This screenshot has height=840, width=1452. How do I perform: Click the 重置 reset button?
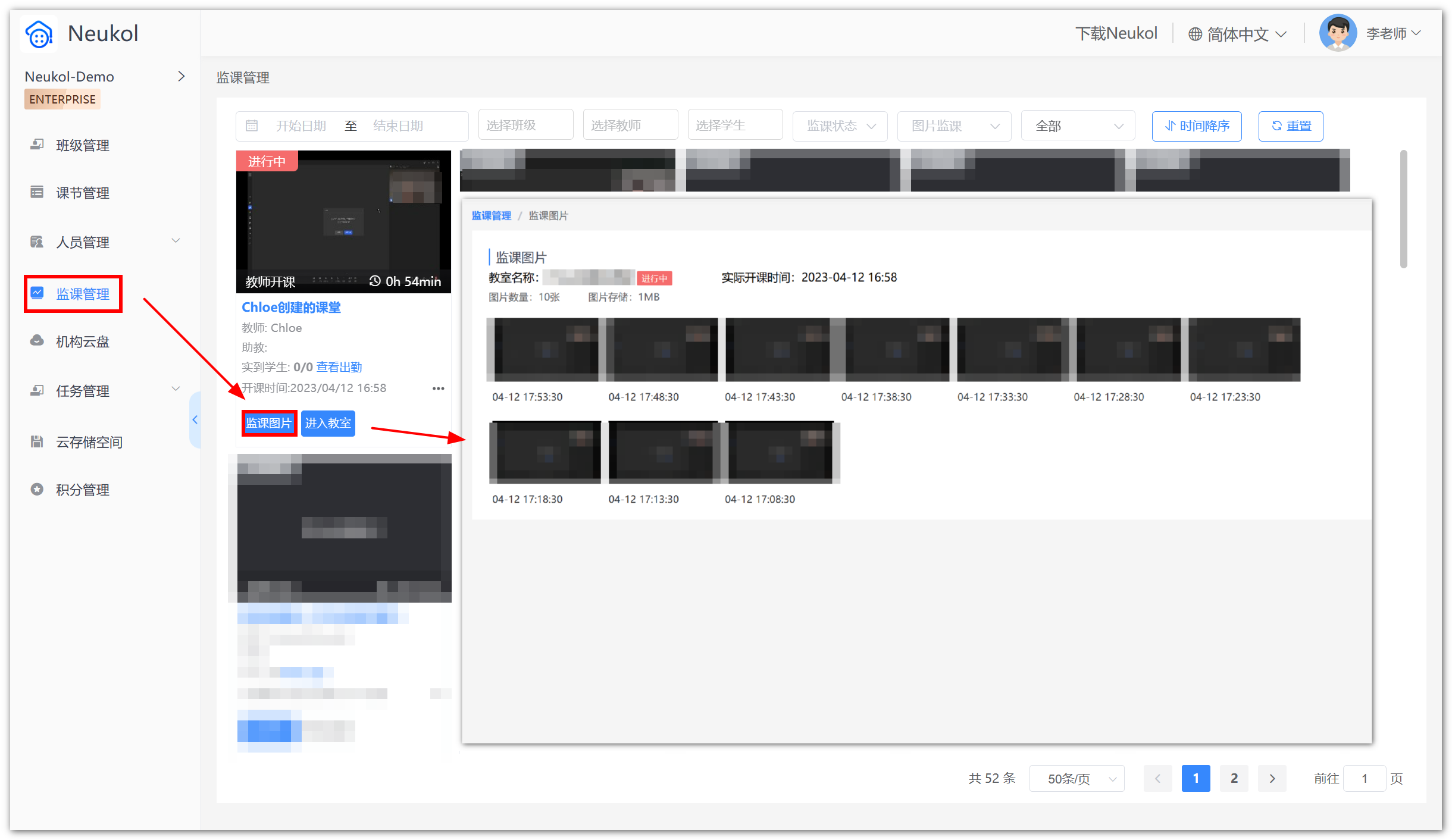point(1290,126)
